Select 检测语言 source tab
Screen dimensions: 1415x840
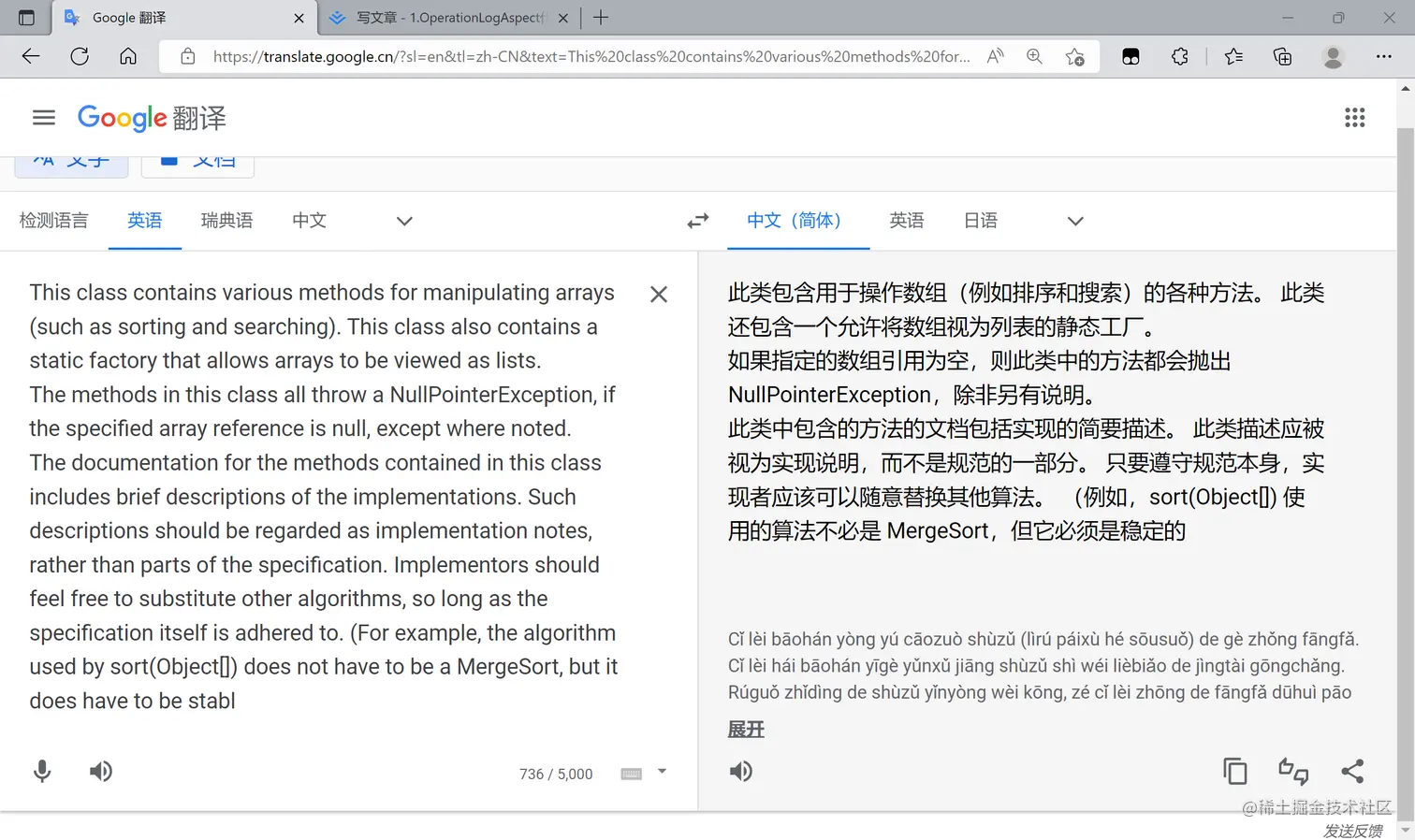click(x=54, y=221)
